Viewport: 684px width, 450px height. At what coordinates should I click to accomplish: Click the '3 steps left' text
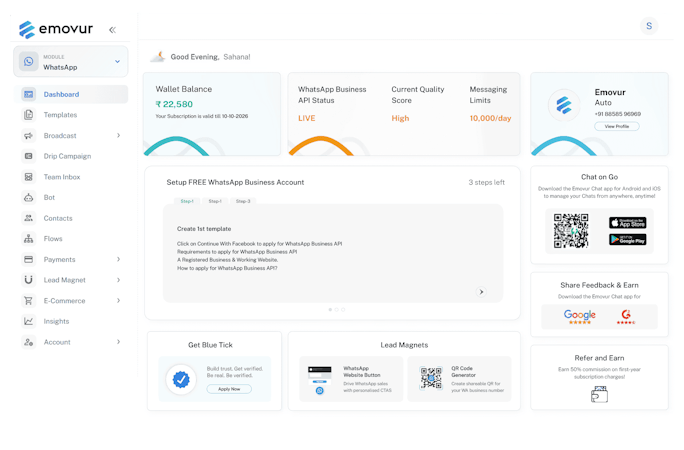tap(486, 182)
